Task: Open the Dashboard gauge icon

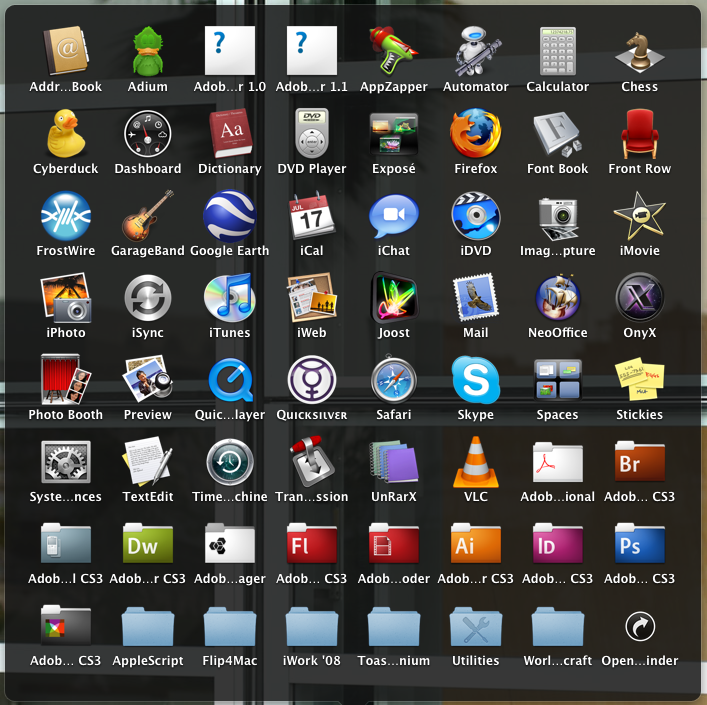Action: point(147,134)
